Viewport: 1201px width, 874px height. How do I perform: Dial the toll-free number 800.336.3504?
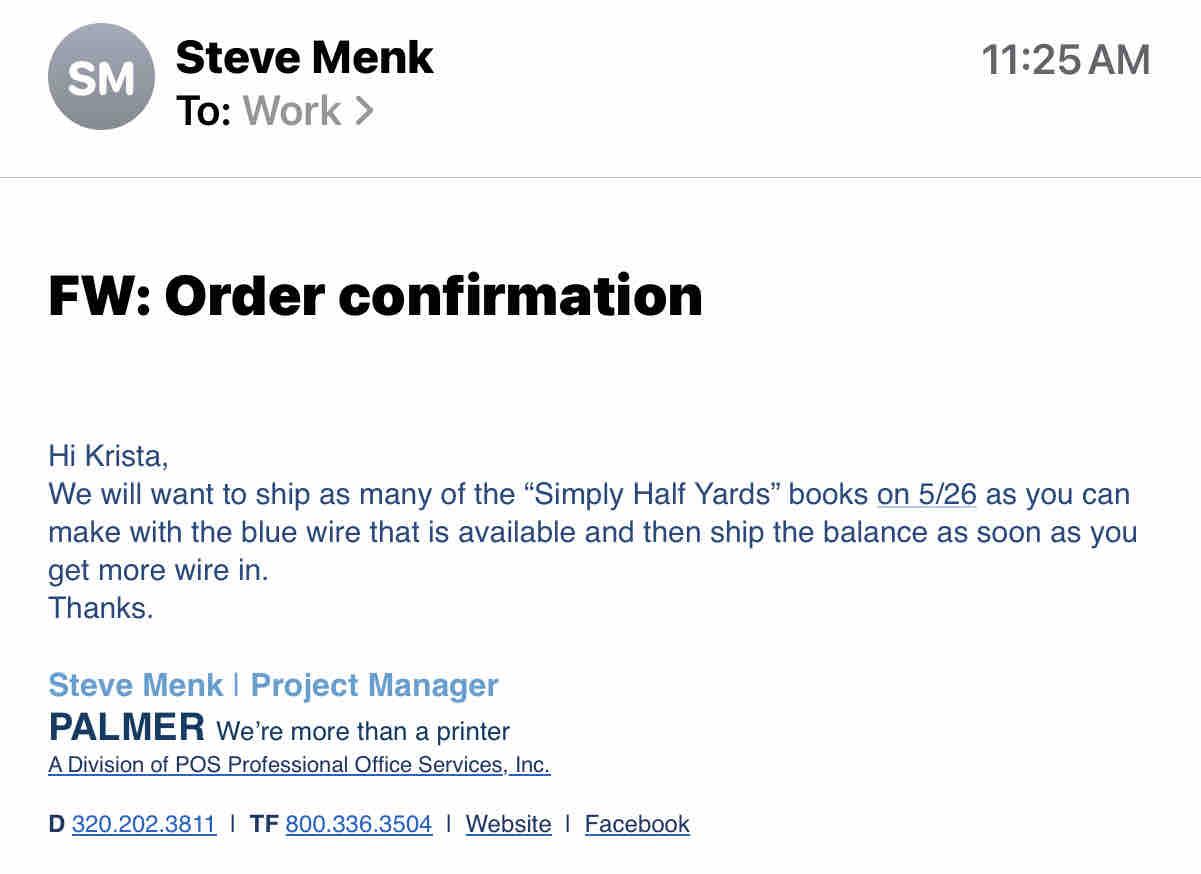359,824
